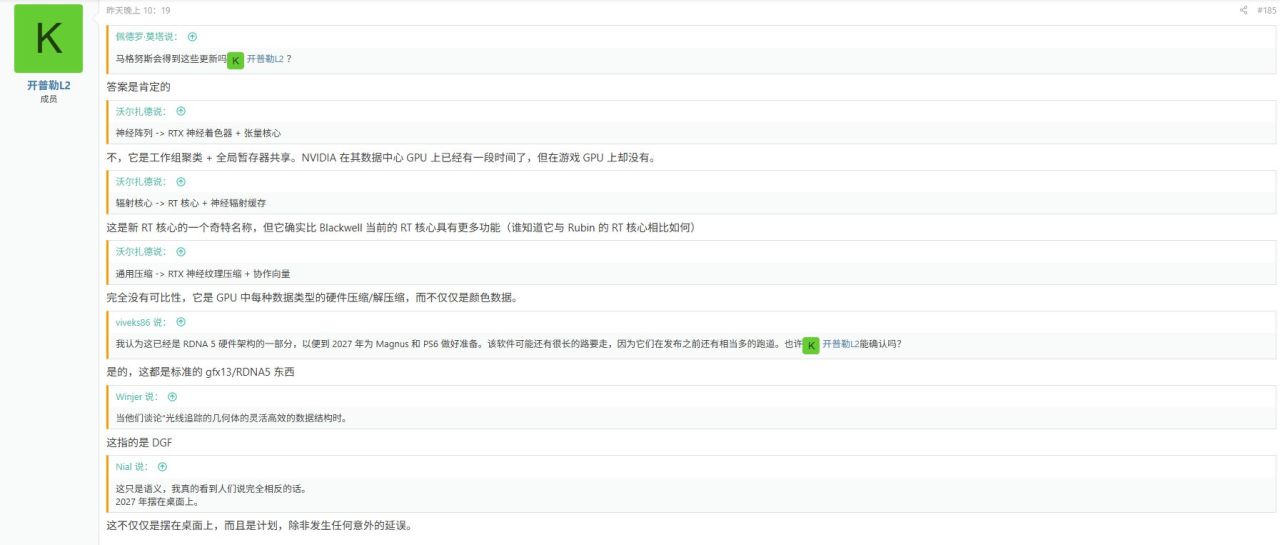Open the 开普勒L2 profile under the avatar
The height and width of the screenshot is (545, 1280).
[x=48, y=87]
